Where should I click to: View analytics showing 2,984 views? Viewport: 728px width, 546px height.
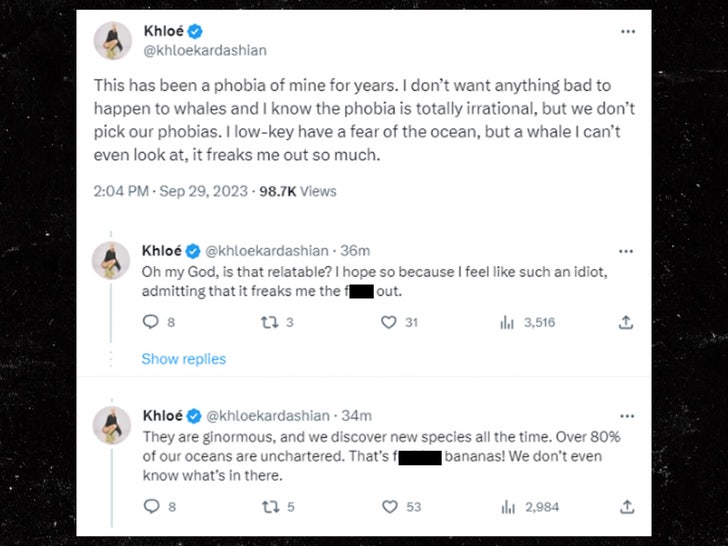tap(506, 507)
